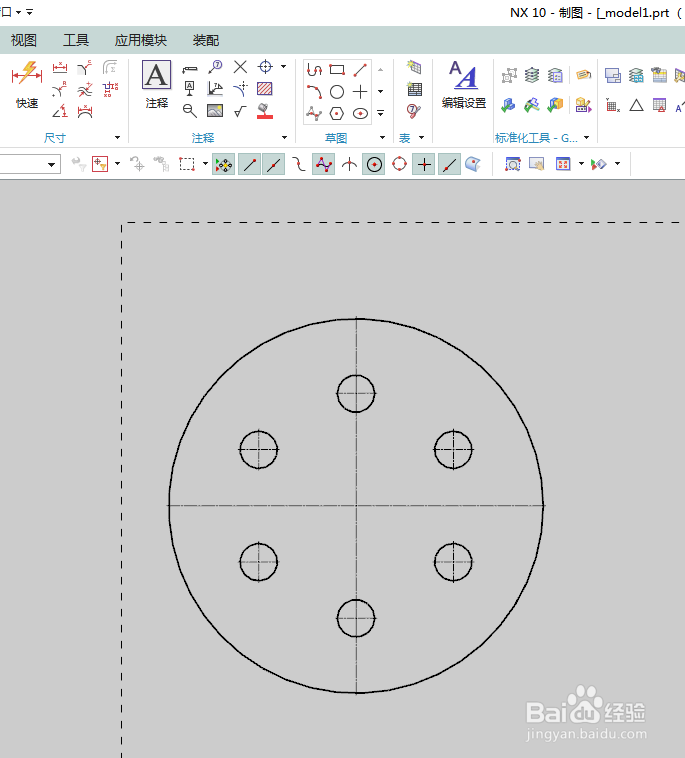Click the raster image icon
Viewport: 685px width, 758px height.
[215, 111]
